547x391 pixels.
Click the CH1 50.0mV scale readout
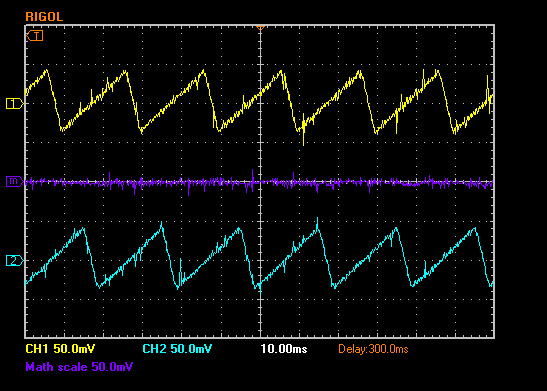(60, 348)
